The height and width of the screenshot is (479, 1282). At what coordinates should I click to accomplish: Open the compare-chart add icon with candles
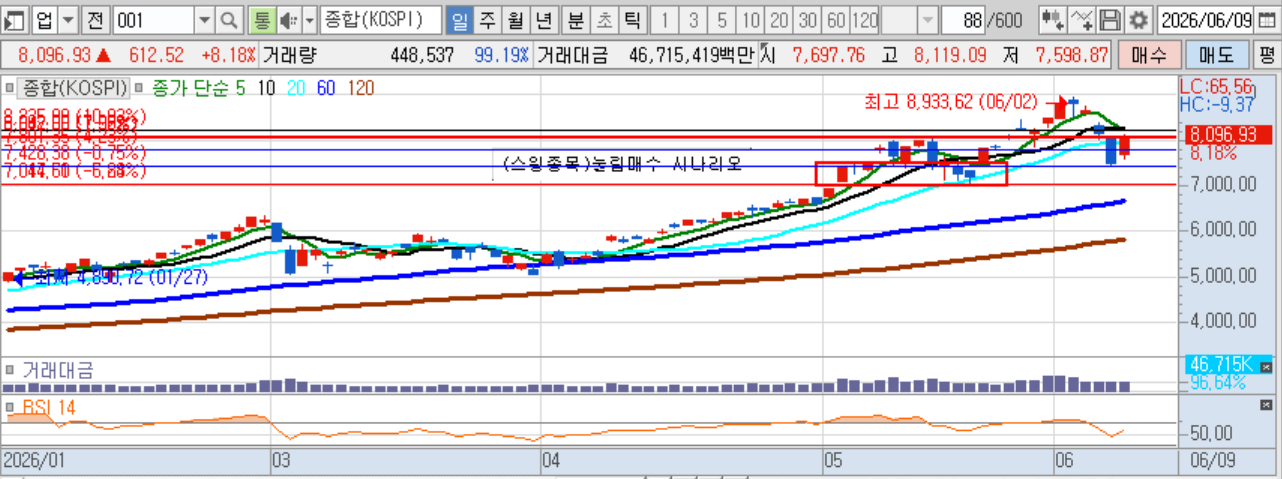point(1052,19)
